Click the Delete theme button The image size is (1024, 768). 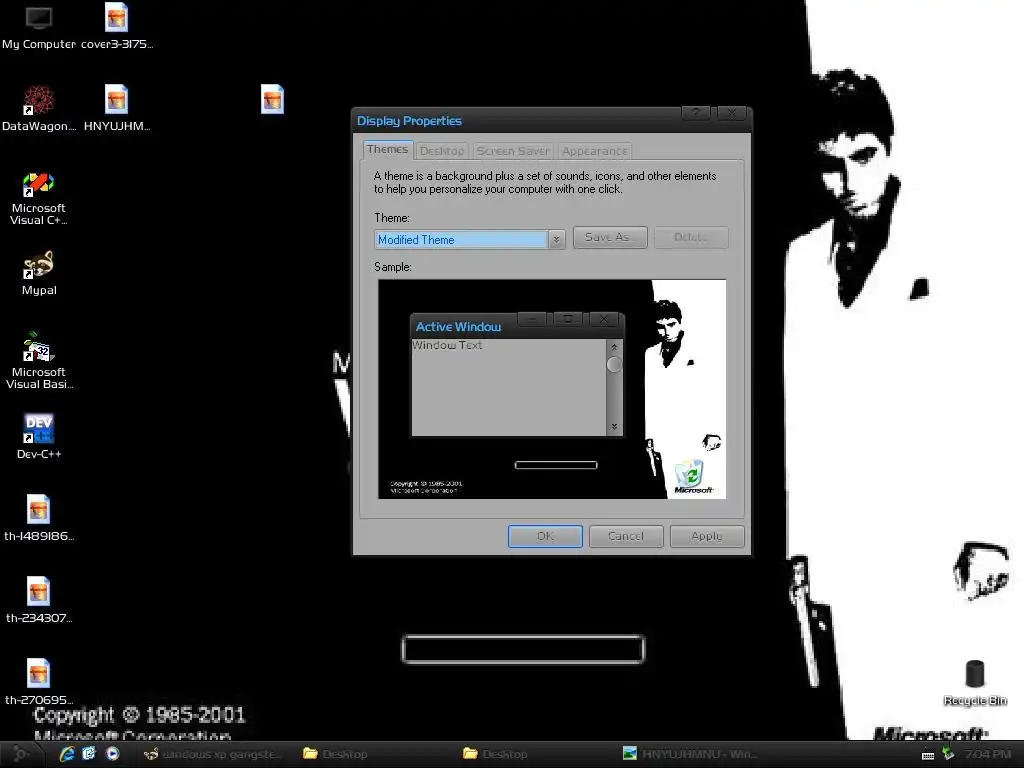(691, 237)
